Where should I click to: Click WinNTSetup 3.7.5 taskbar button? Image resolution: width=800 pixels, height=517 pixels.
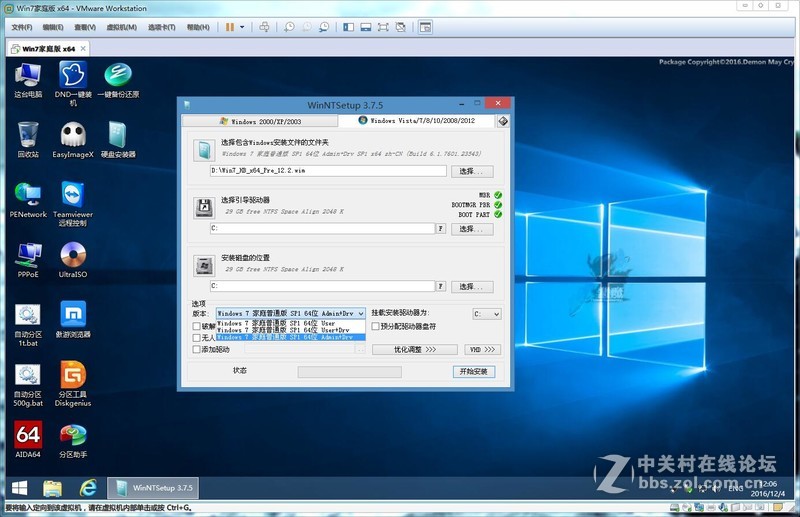tap(153, 488)
